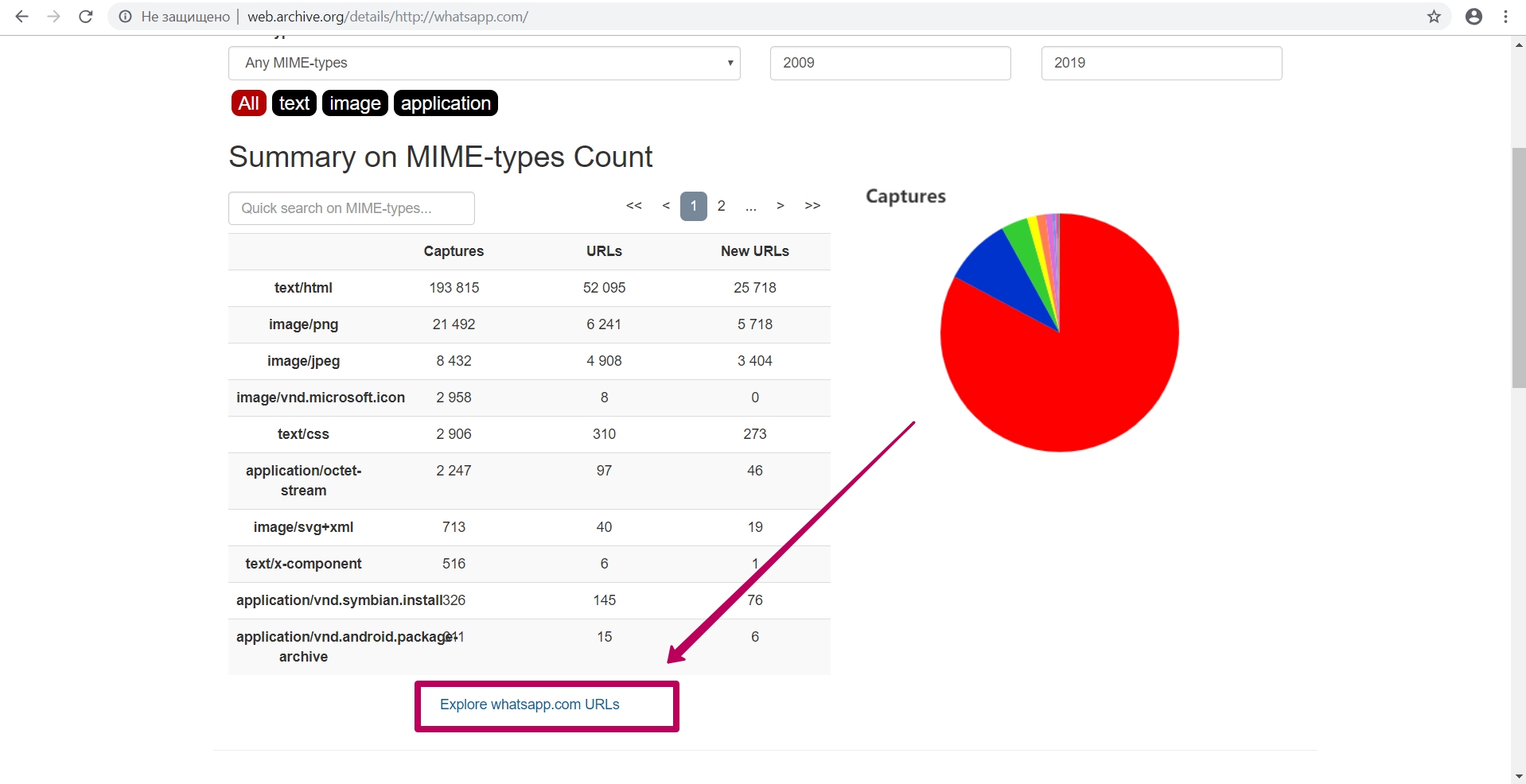Screen dimensions: 1526x784
Task: Sort table by URLs column header
Action: click(605, 251)
